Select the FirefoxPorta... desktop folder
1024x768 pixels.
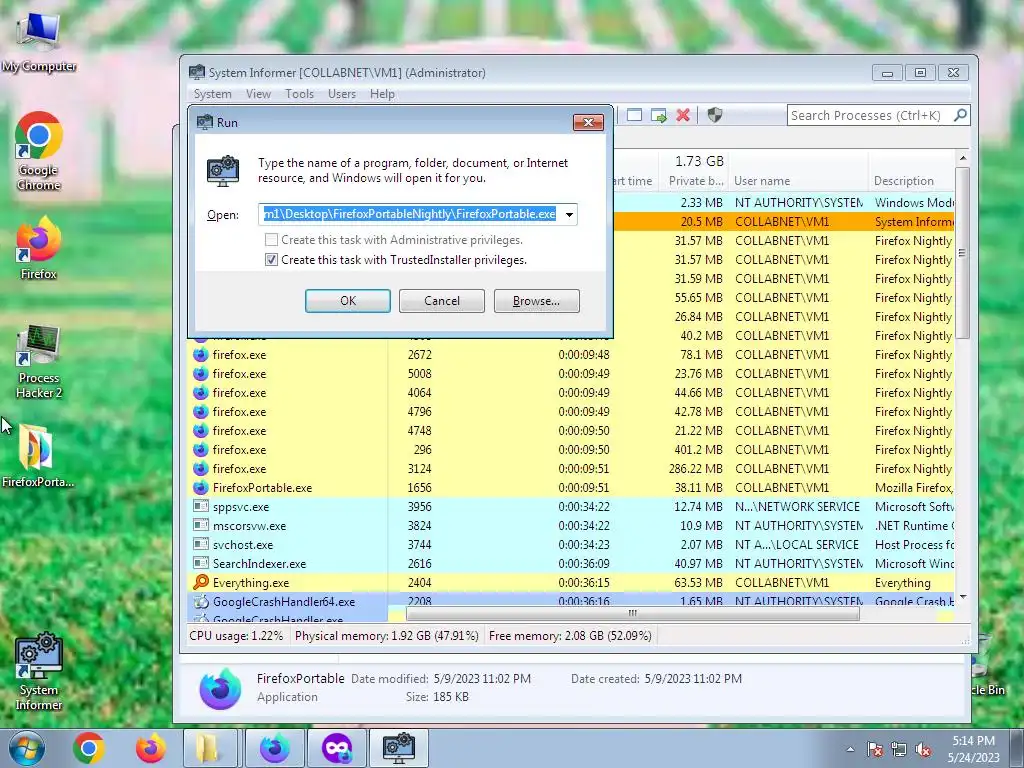(37, 456)
